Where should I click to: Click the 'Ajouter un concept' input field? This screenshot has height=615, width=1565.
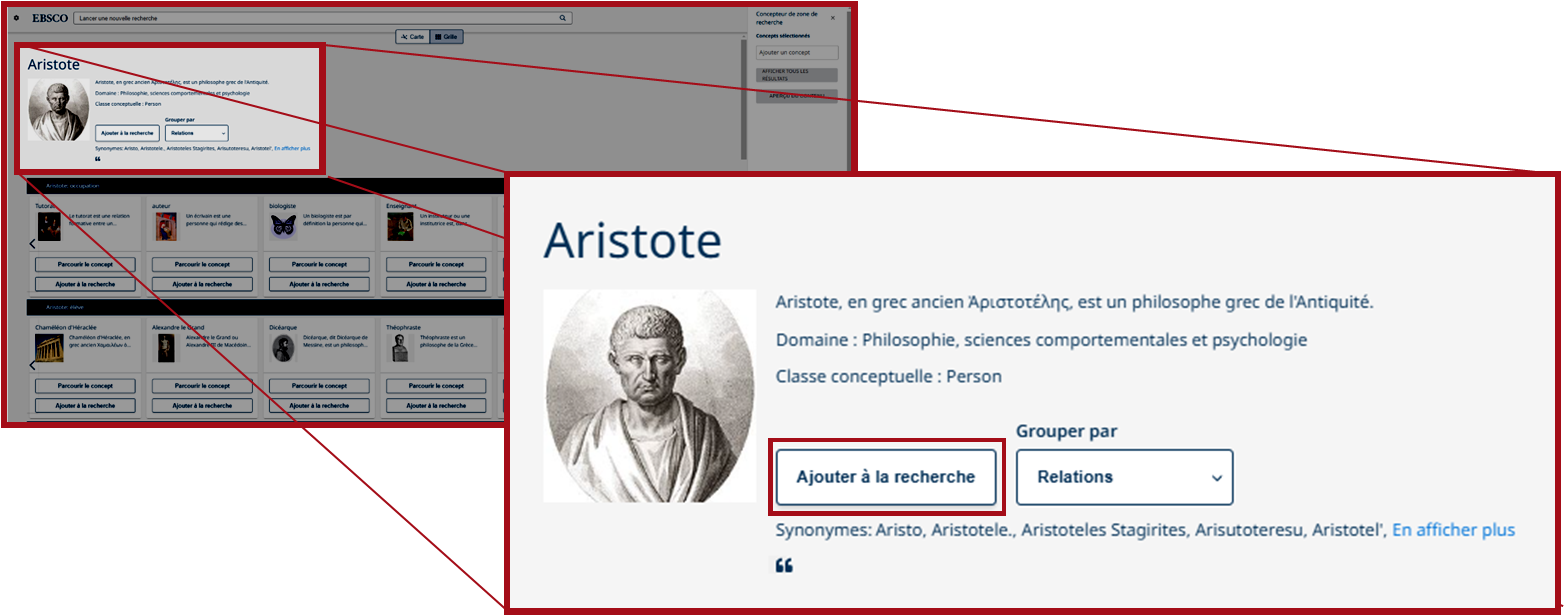pos(797,52)
